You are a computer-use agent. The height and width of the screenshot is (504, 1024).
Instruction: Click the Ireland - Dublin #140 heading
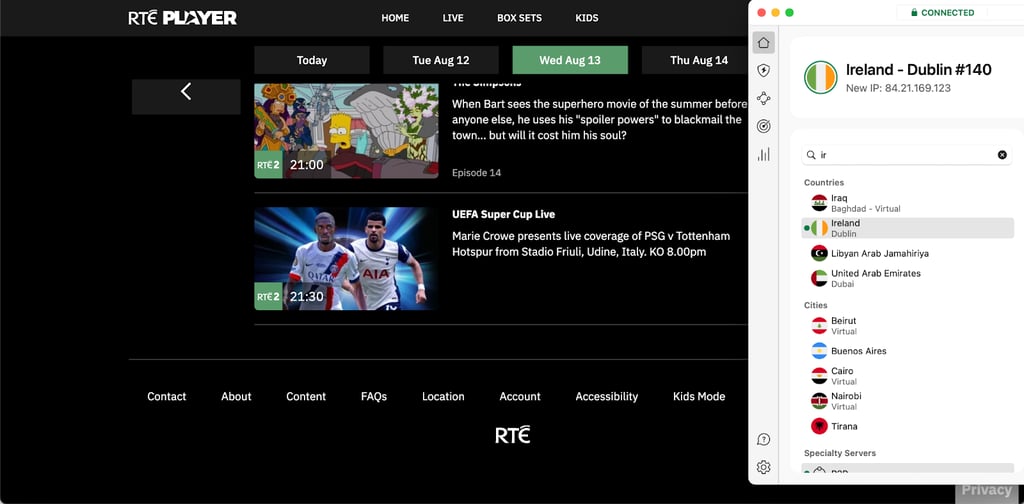point(918,70)
